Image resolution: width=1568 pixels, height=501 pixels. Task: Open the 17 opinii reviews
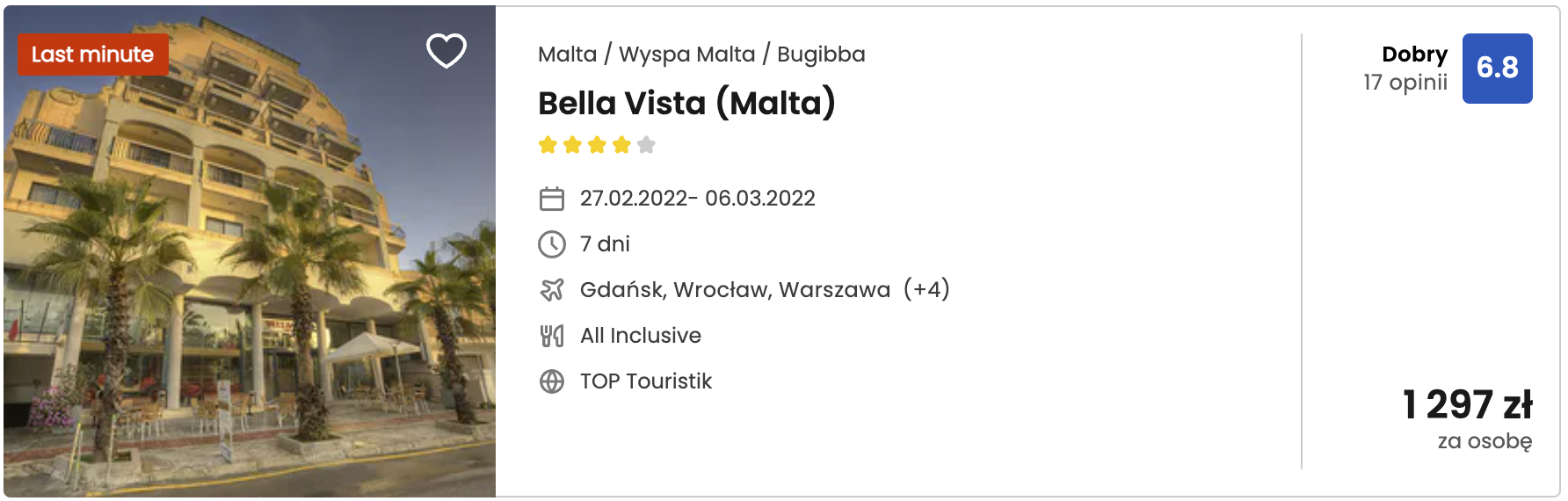click(x=1405, y=83)
